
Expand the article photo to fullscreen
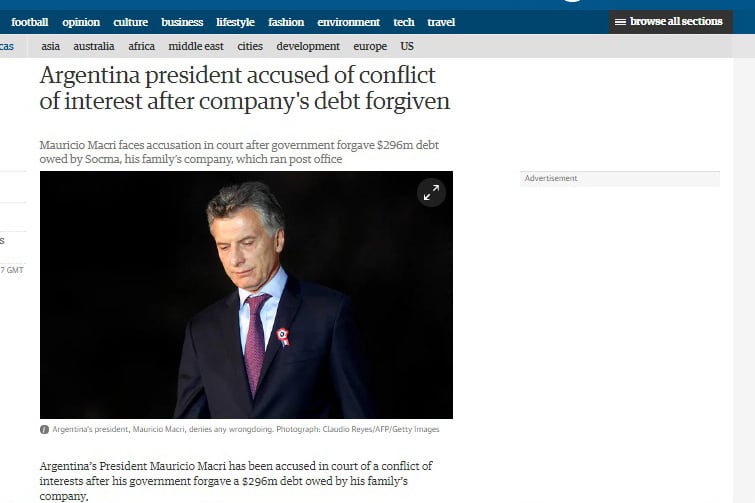[431, 193]
